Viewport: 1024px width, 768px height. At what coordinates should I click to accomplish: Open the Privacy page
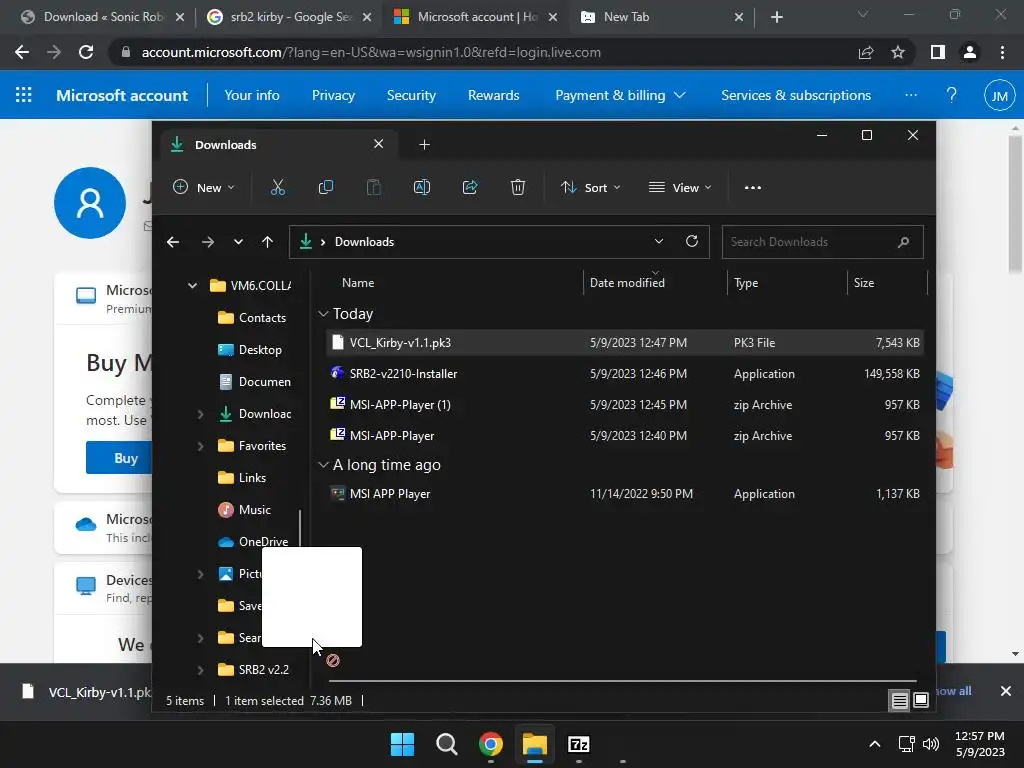point(333,95)
